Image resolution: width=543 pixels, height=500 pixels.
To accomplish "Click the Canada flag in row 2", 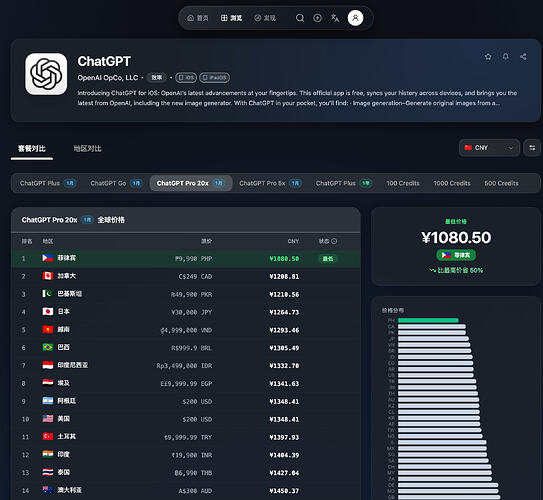I will point(48,276).
